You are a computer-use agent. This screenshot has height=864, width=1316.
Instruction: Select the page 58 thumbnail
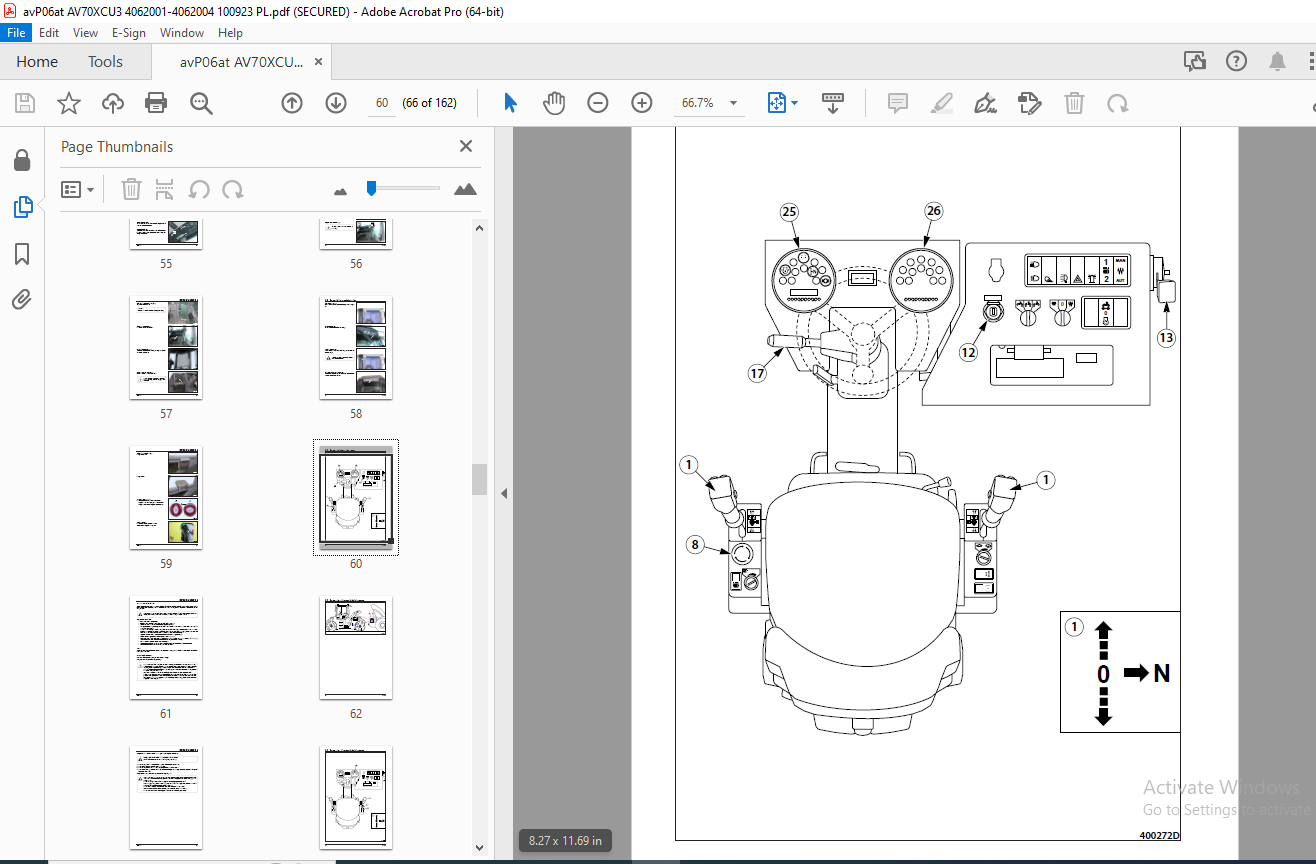click(356, 347)
